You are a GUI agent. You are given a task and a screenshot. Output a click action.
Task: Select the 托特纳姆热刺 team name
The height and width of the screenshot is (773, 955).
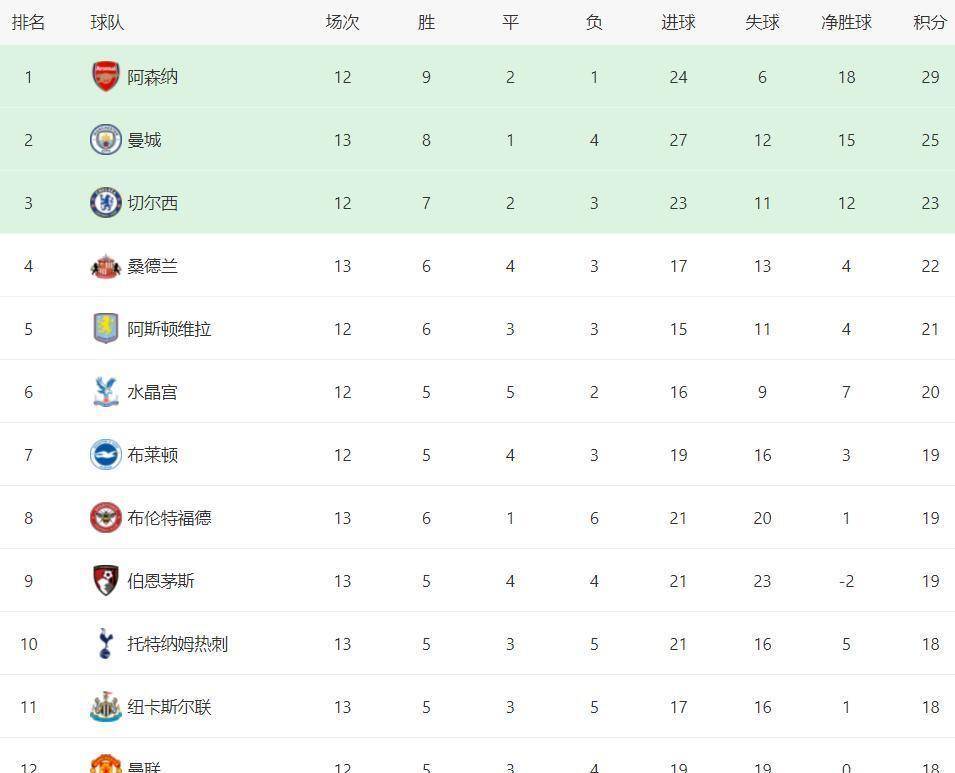click(x=177, y=644)
